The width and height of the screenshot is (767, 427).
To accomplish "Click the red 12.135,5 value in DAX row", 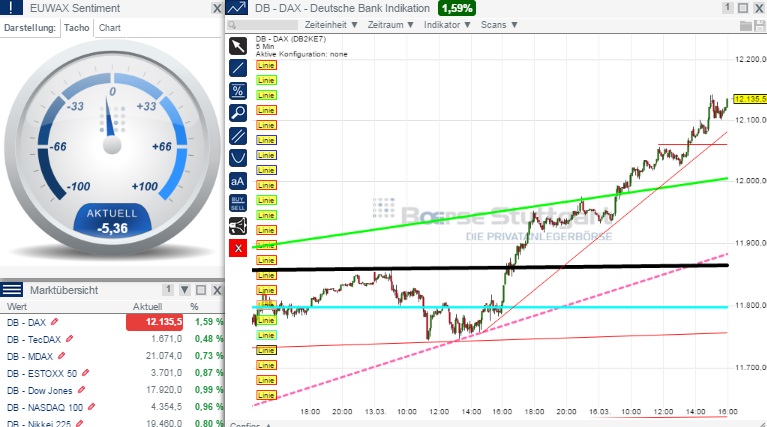I will coord(155,322).
